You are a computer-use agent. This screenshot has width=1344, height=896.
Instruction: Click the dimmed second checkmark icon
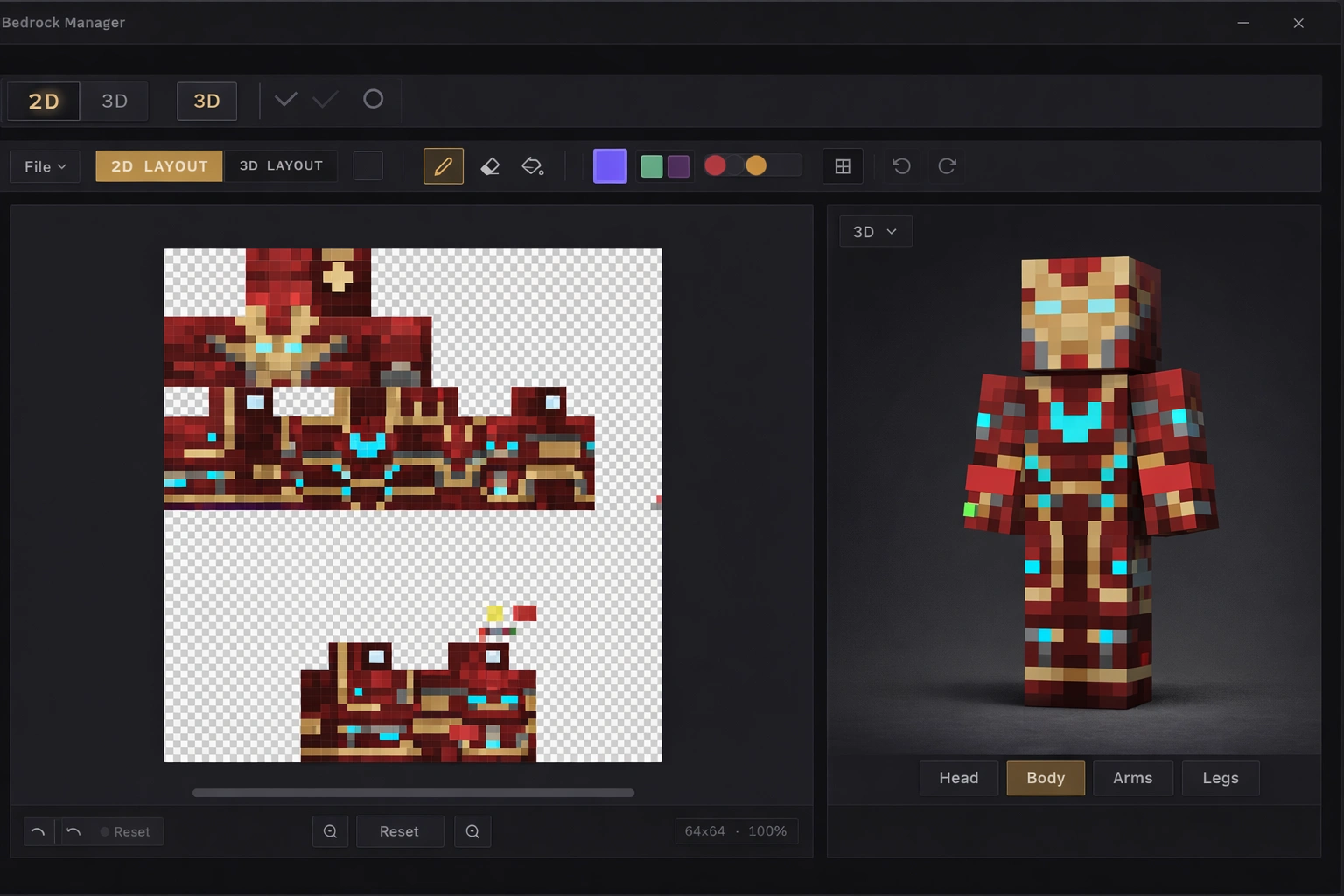point(325,100)
